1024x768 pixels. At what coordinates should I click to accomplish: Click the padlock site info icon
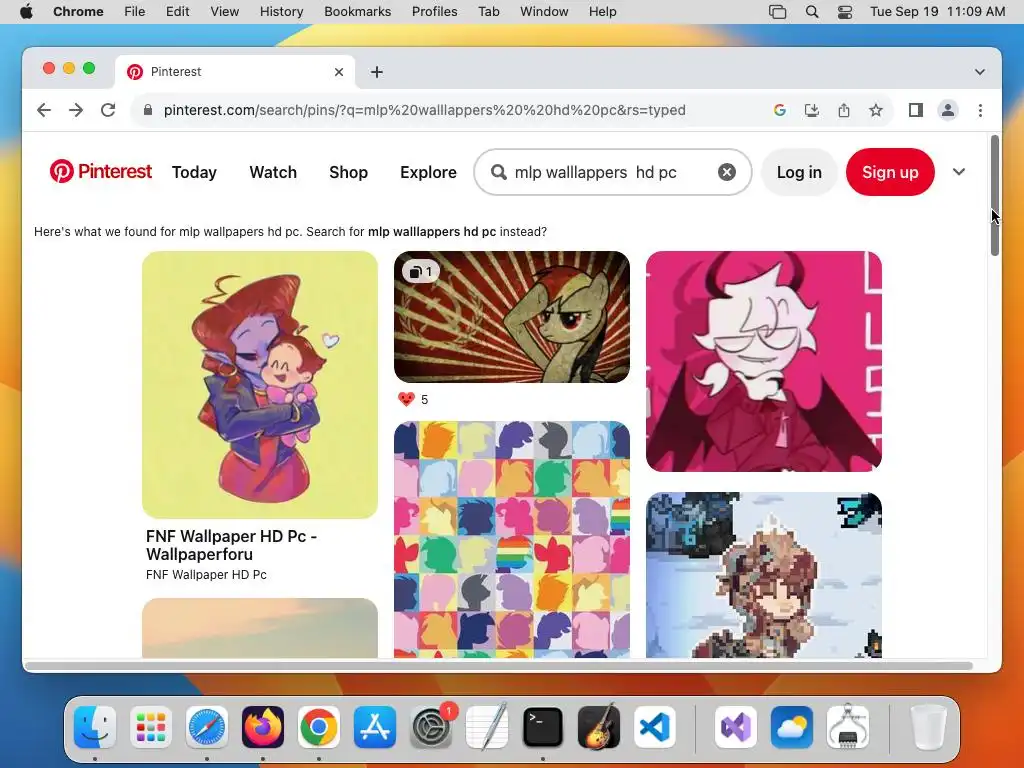[x=148, y=110]
